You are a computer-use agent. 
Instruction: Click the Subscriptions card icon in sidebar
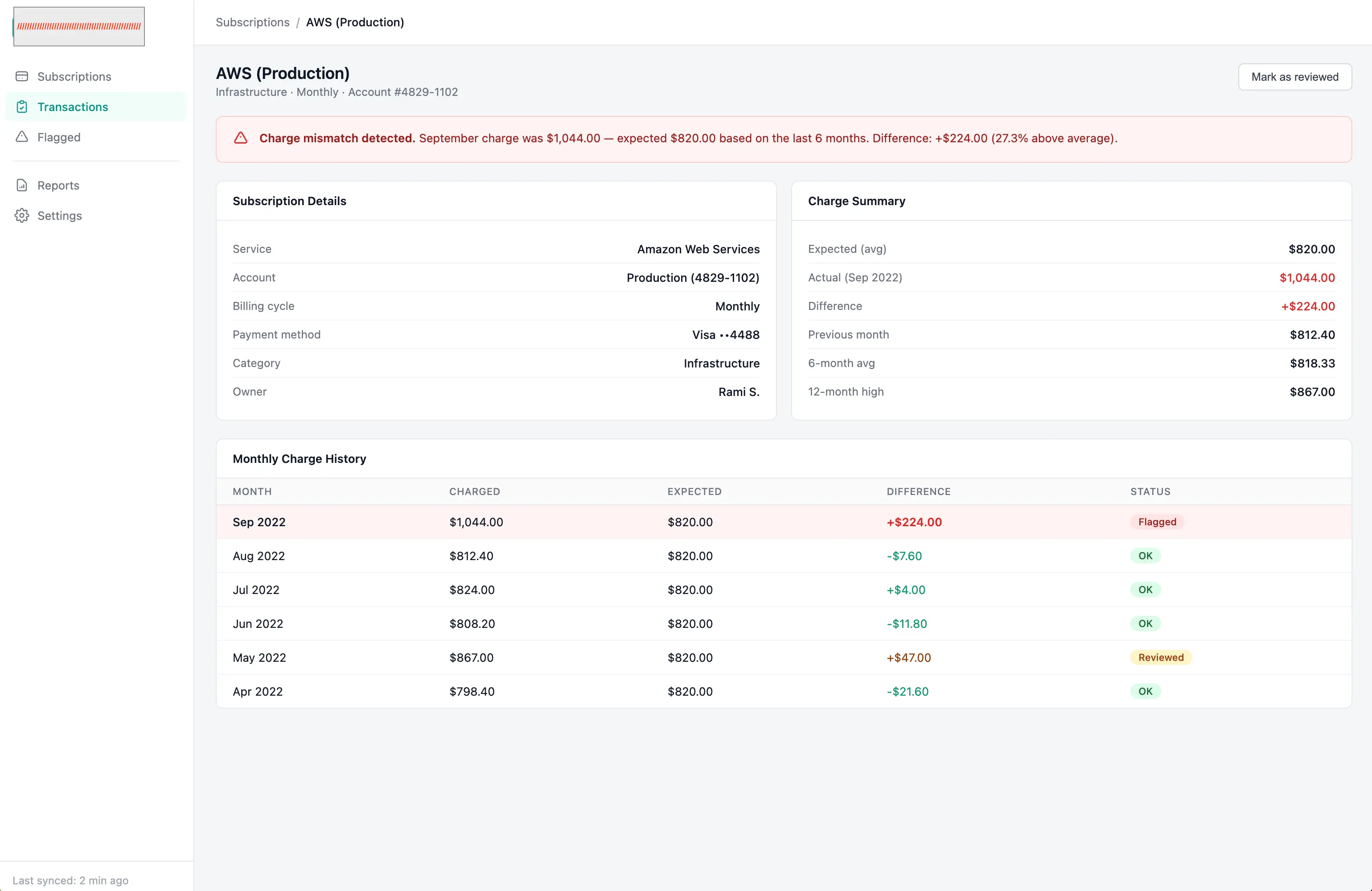point(22,76)
